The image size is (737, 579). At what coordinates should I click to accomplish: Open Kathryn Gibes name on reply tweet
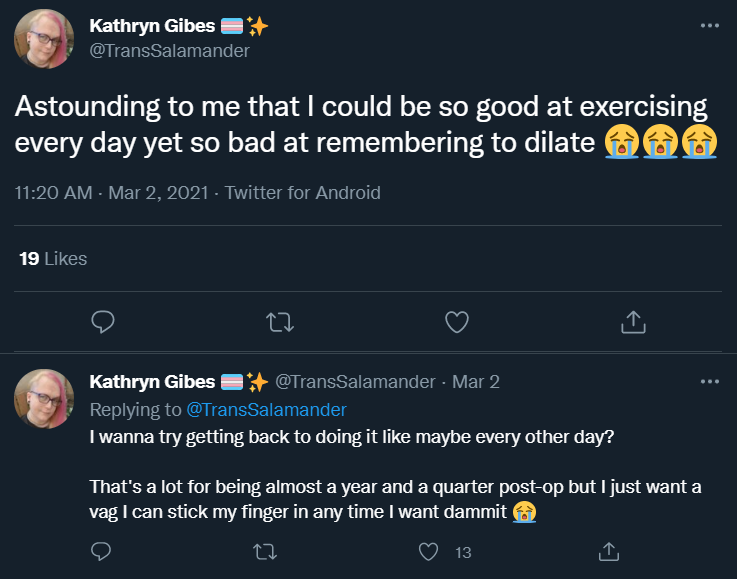[152, 382]
